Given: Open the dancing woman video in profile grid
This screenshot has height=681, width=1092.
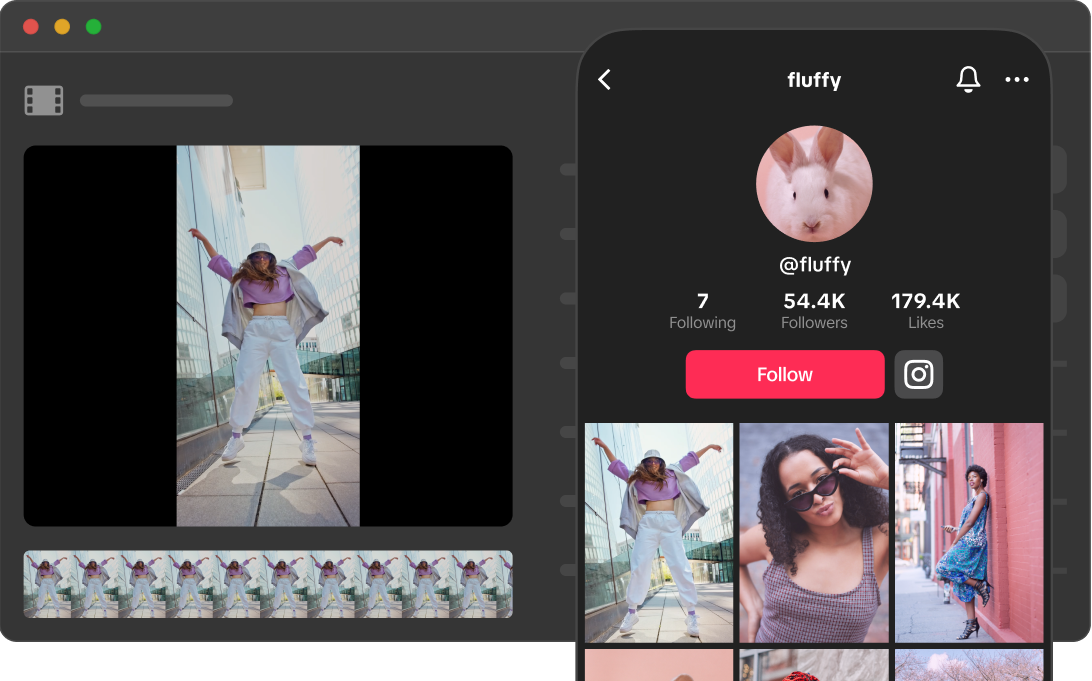Looking at the screenshot, I should point(659,532).
